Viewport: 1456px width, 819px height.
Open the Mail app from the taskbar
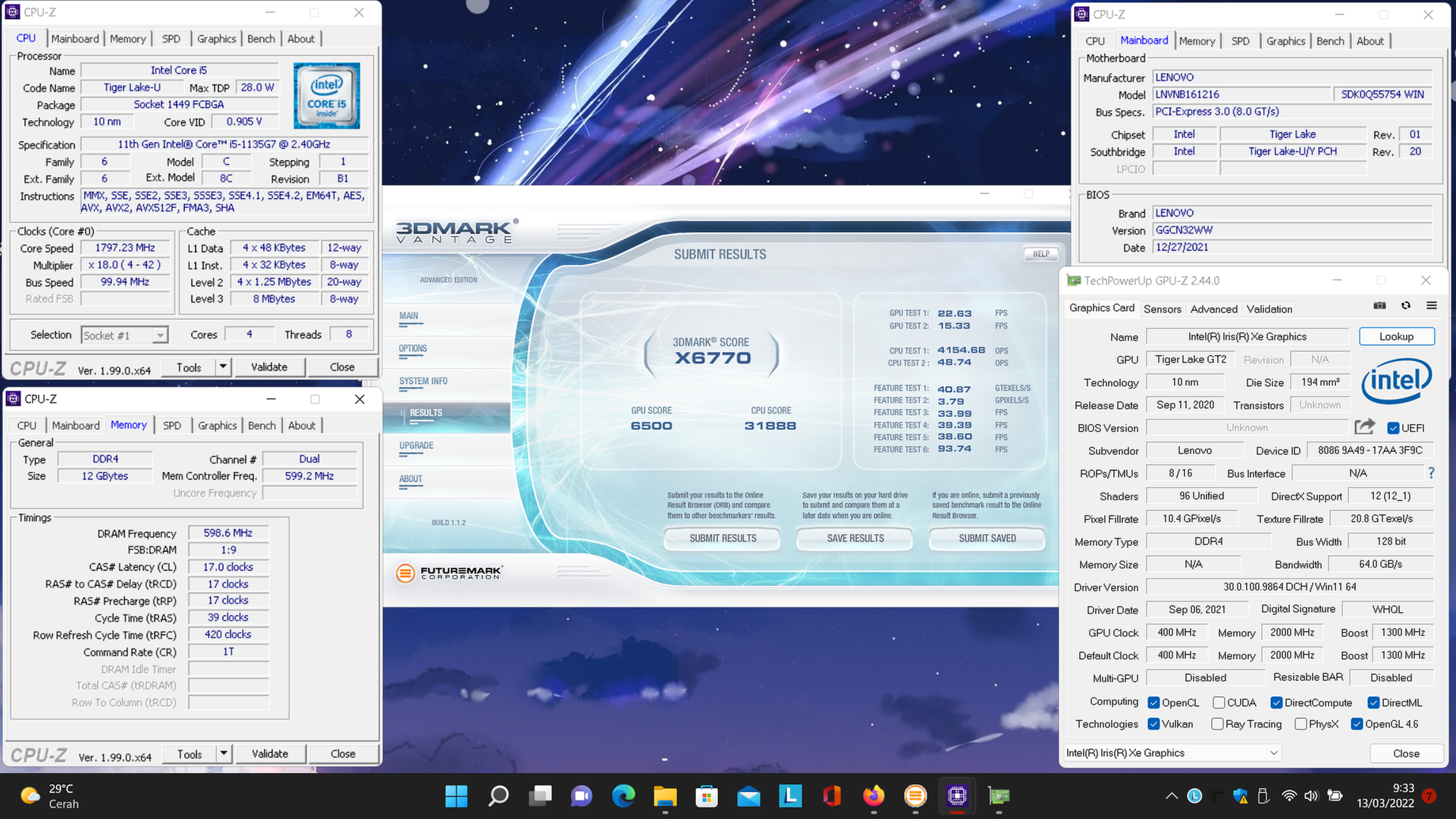(x=748, y=796)
